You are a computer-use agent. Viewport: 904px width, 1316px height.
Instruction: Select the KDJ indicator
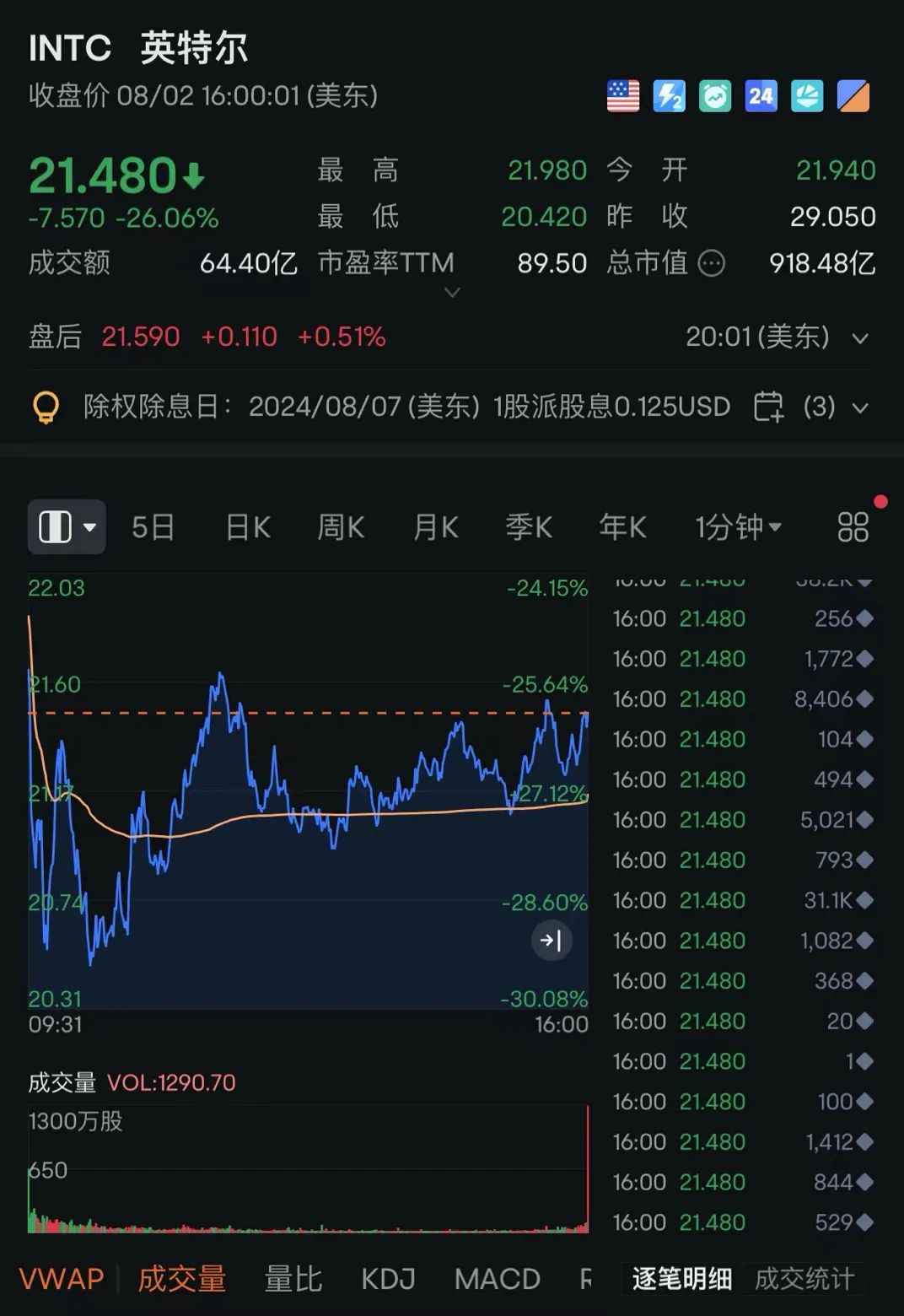click(x=388, y=1279)
